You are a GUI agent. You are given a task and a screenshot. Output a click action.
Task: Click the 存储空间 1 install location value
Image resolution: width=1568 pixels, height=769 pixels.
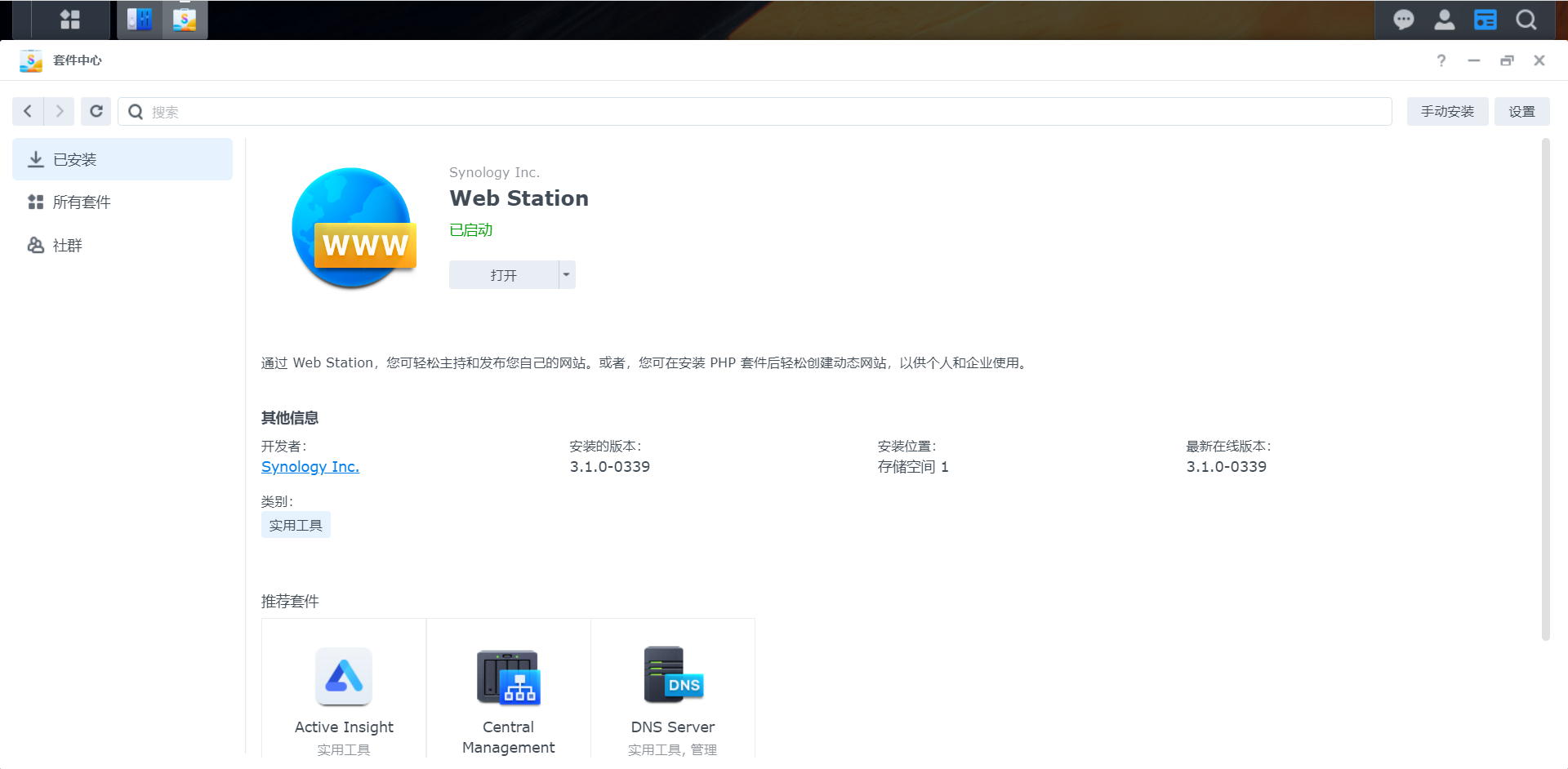click(913, 467)
